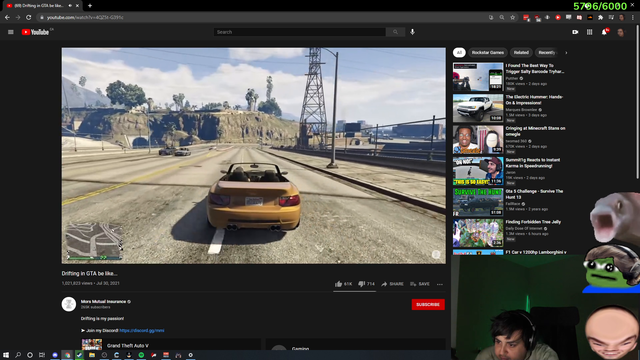640x360 pixels.
Task: Like the video with thumbs up
Action: point(343,284)
